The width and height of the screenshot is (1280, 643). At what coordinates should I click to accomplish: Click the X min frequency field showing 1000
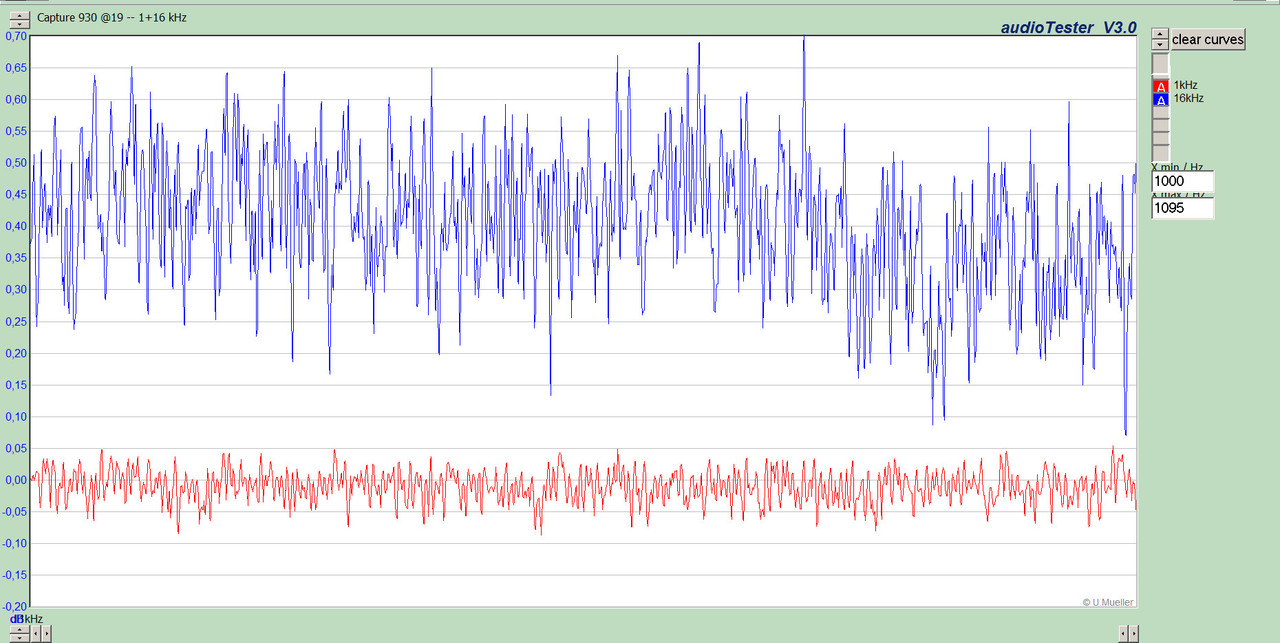pos(1183,181)
